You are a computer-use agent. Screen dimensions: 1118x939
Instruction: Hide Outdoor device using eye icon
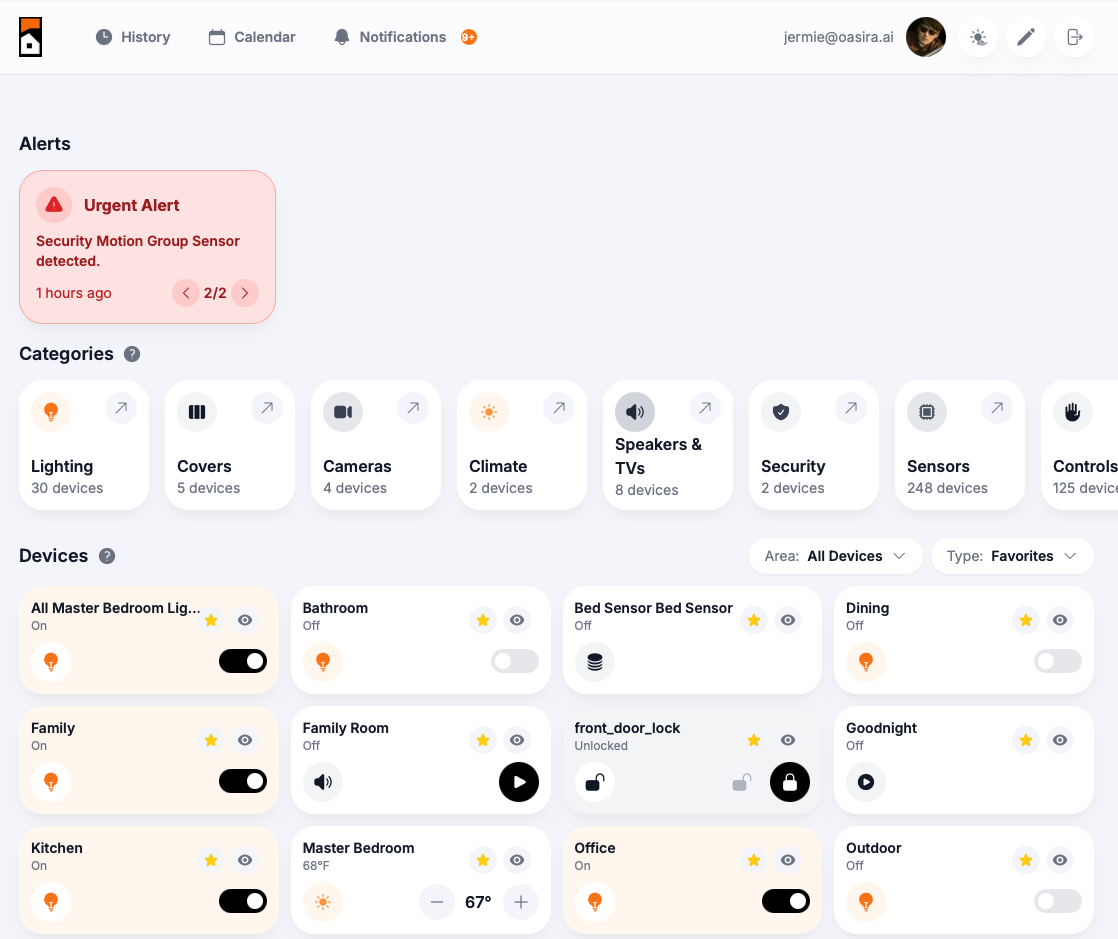pyautogui.click(x=1060, y=860)
